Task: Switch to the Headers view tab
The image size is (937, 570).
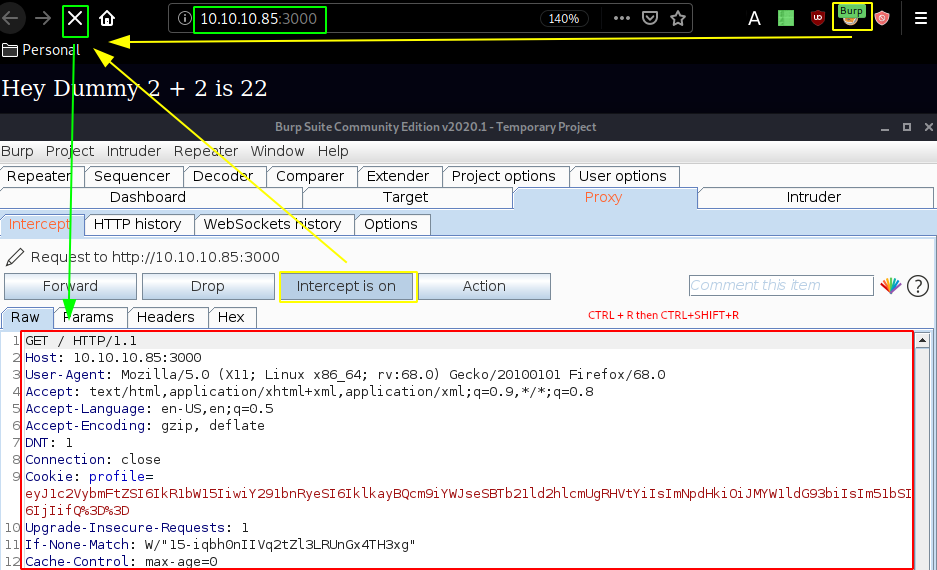Action: point(166,317)
